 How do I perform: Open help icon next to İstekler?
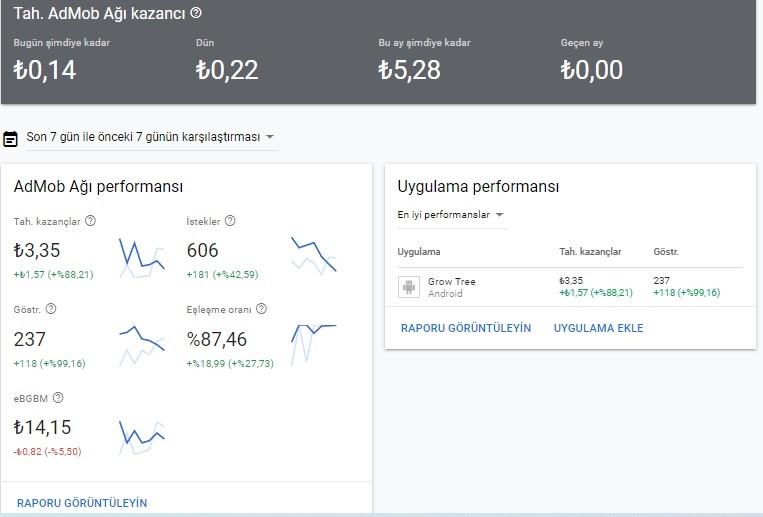(x=230, y=221)
